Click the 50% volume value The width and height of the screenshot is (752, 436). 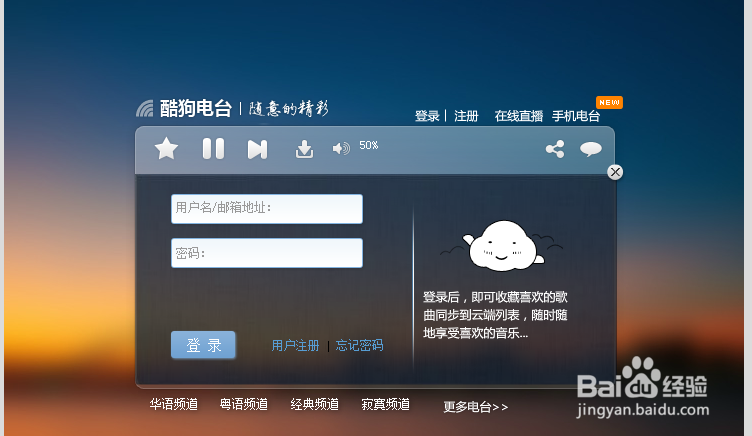click(x=369, y=145)
